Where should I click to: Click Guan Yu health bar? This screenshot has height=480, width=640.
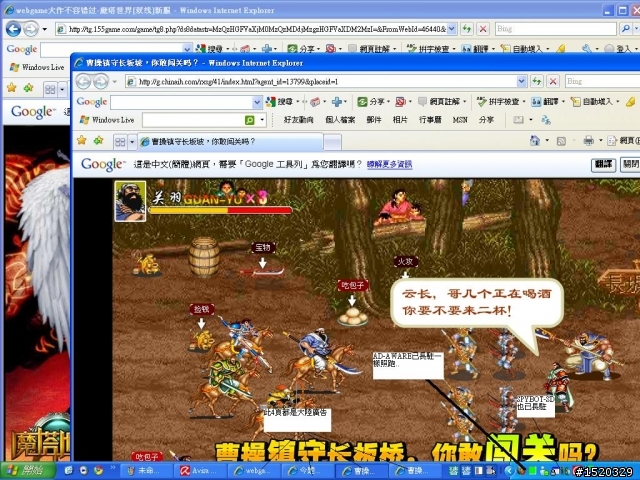coord(220,210)
